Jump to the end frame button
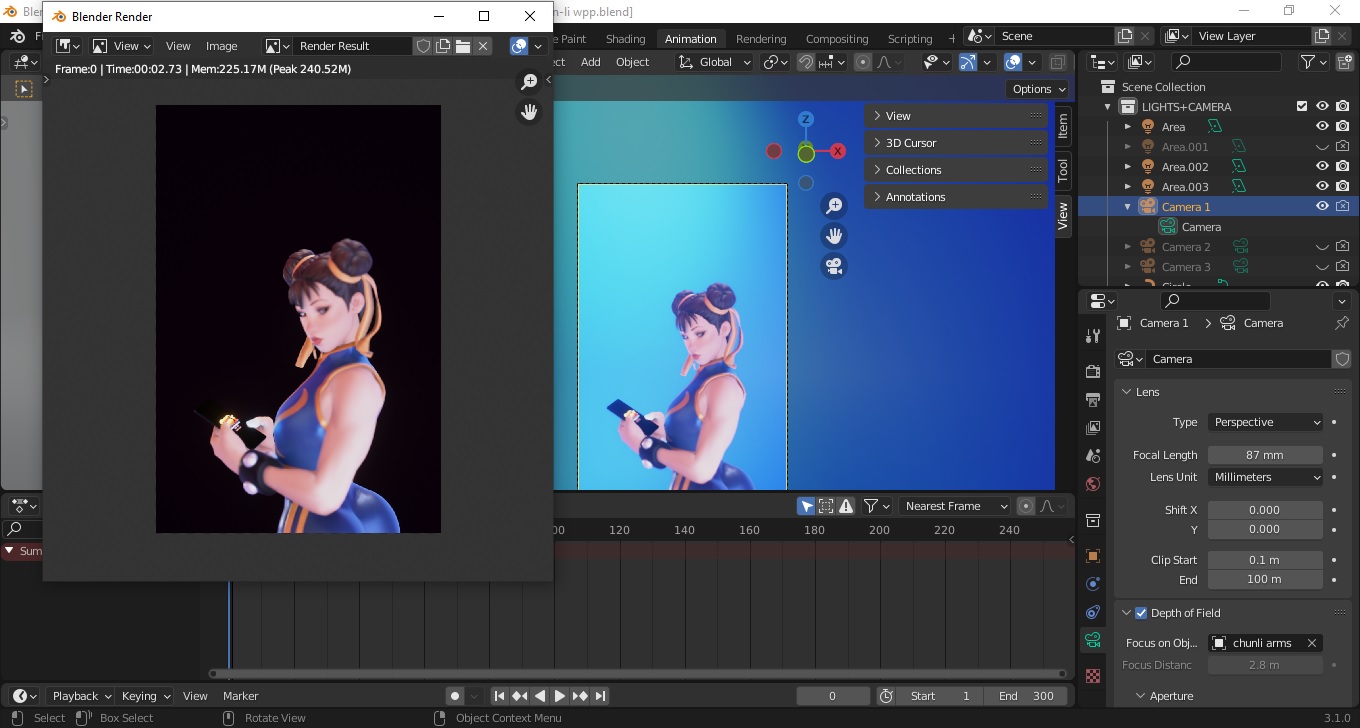The width and height of the screenshot is (1360, 728). [600, 696]
